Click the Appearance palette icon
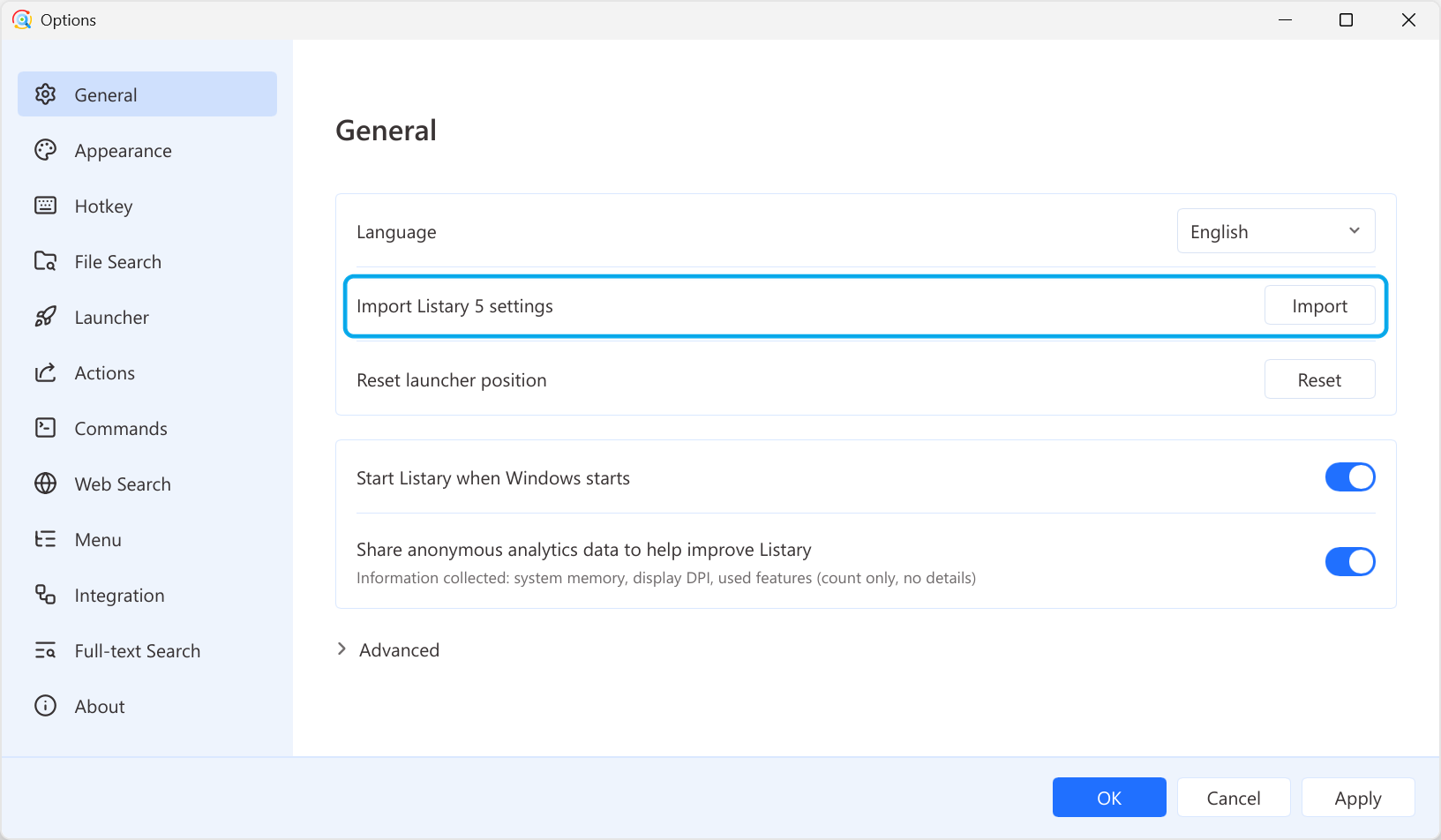 pyautogui.click(x=45, y=150)
